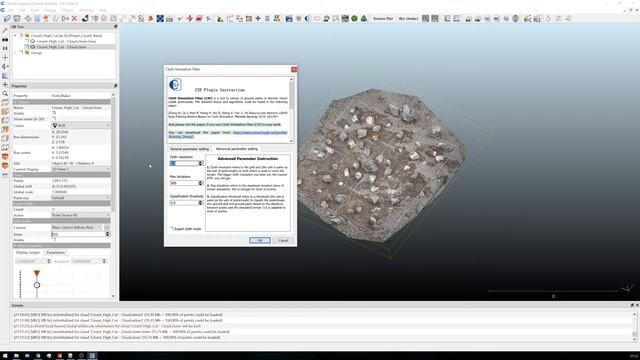Switch to General parameter setting tab
This screenshot has height=360, width=640.
[189, 149]
